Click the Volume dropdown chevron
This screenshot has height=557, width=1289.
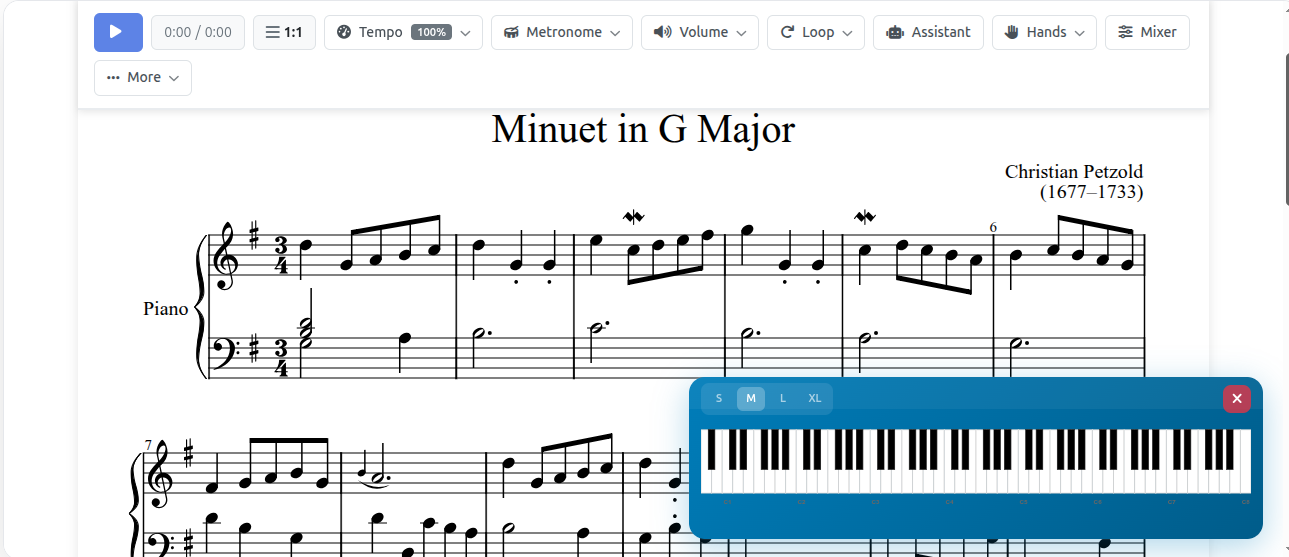click(x=742, y=33)
